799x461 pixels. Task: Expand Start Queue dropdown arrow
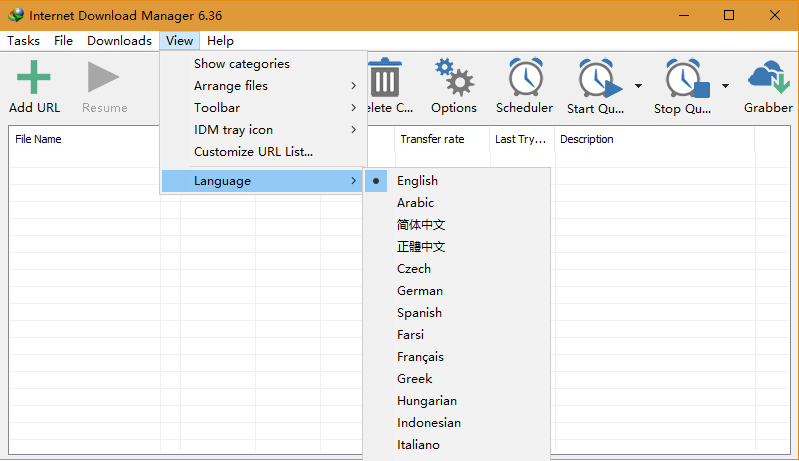point(638,86)
